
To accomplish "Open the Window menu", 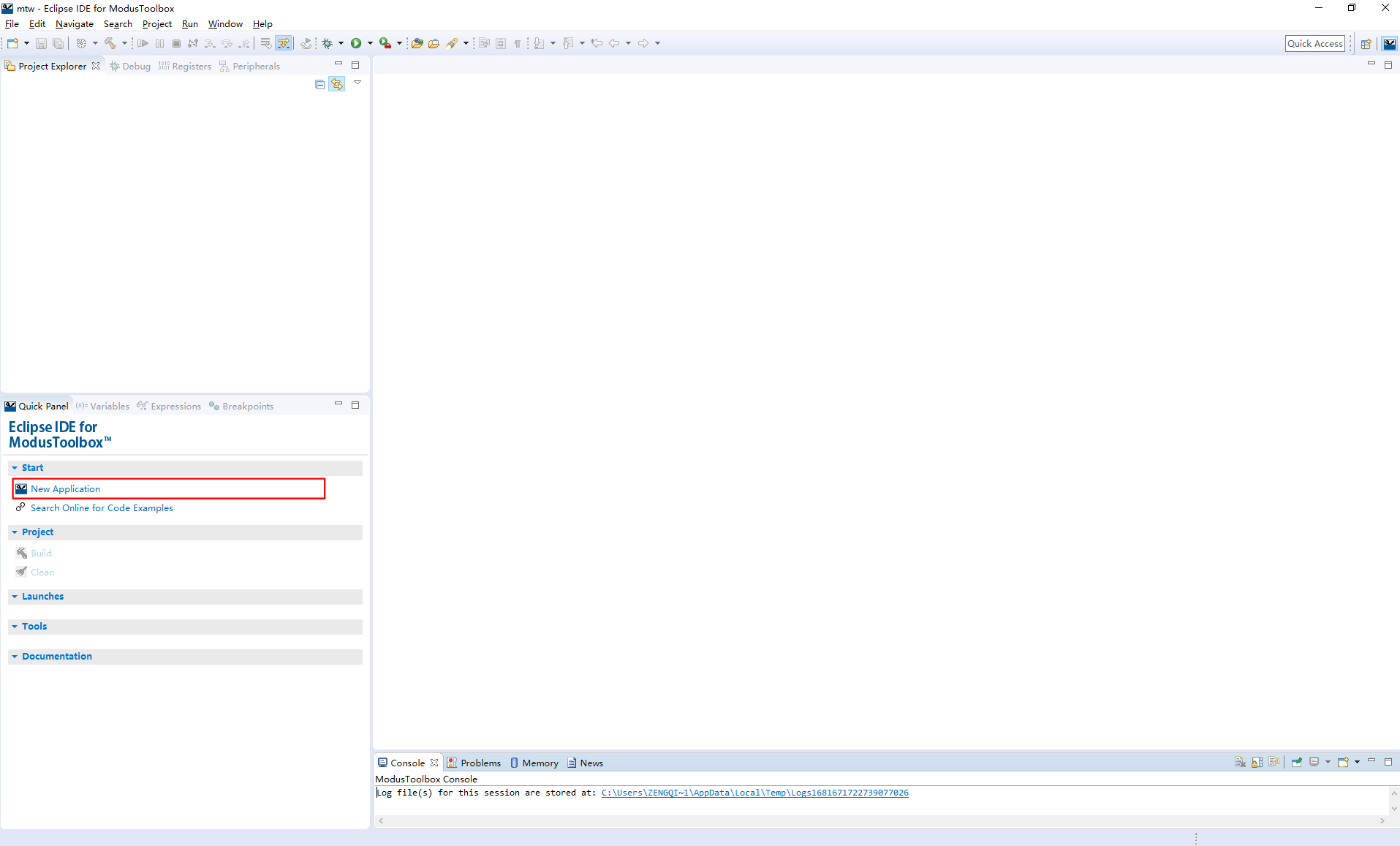I will click(224, 23).
